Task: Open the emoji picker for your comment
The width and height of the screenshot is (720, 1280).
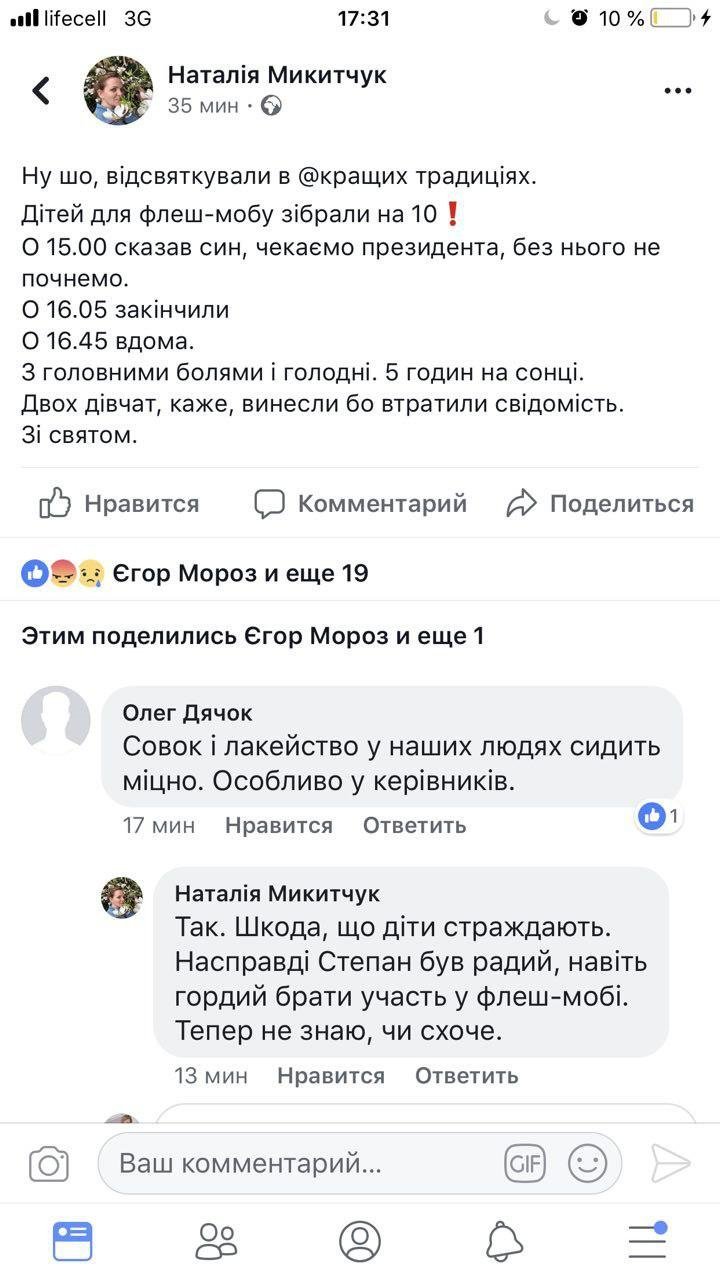Action: pos(590,1163)
